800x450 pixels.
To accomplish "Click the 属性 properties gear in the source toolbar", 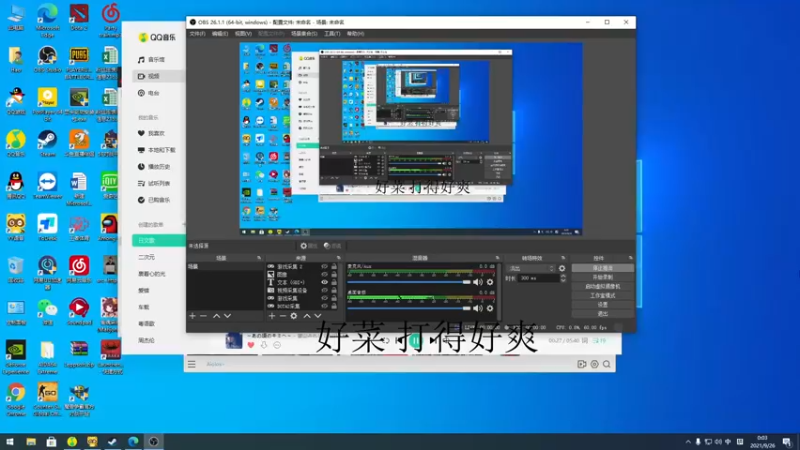I will 308,246.
